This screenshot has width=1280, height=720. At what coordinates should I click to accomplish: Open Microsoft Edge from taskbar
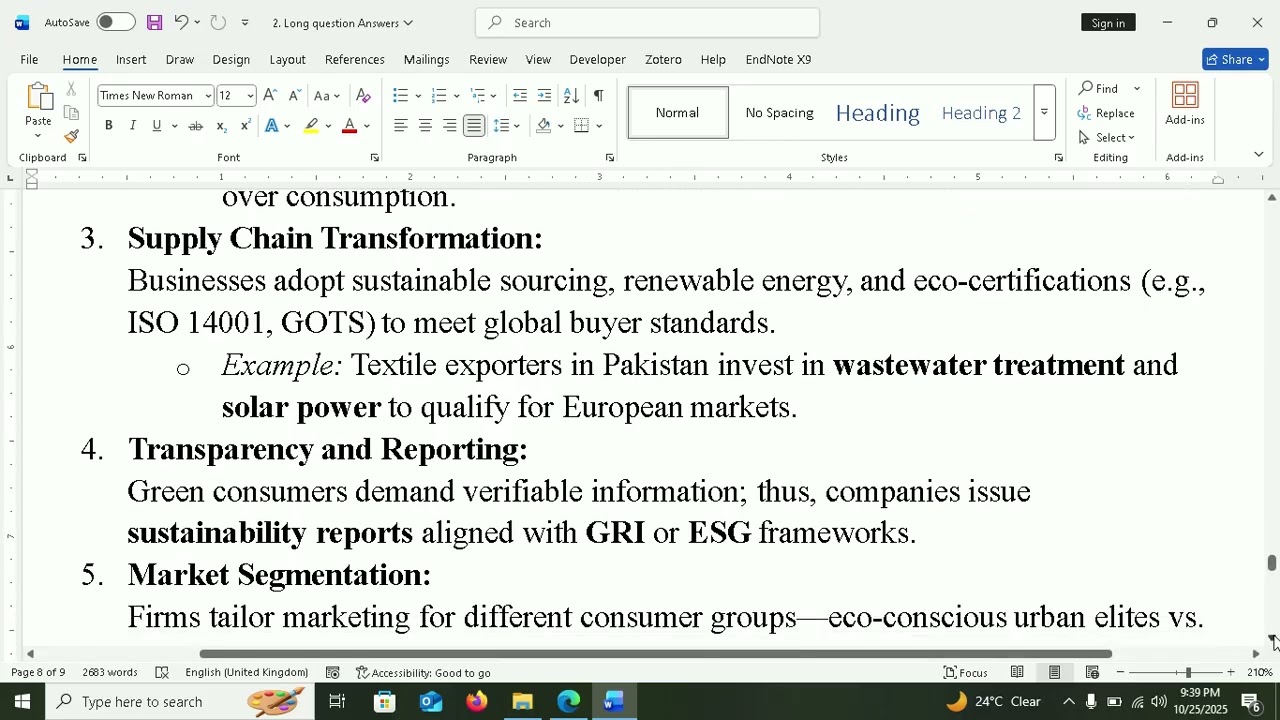(x=568, y=701)
